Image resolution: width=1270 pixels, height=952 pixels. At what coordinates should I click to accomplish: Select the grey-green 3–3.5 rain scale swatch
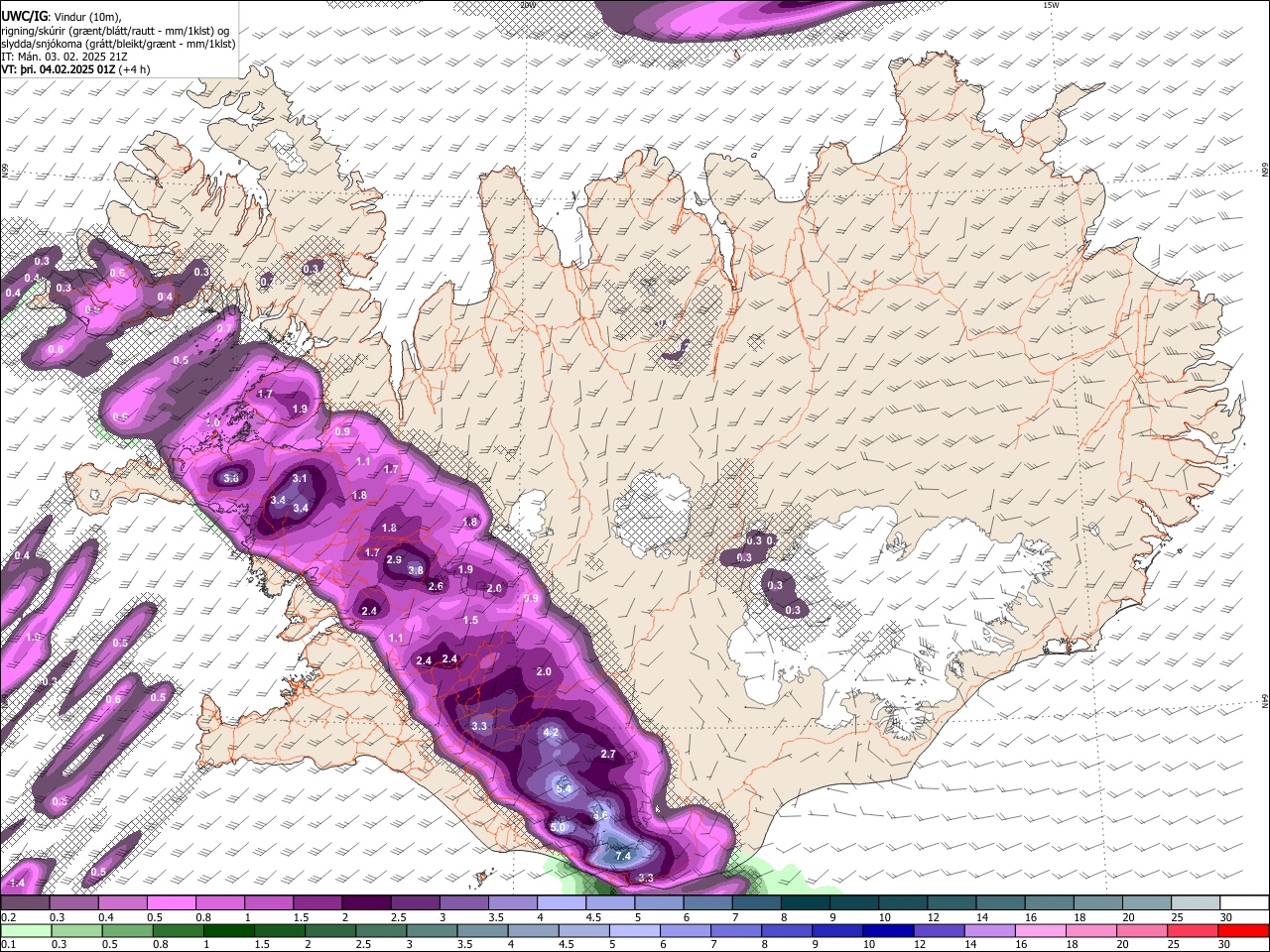[x=432, y=930]
